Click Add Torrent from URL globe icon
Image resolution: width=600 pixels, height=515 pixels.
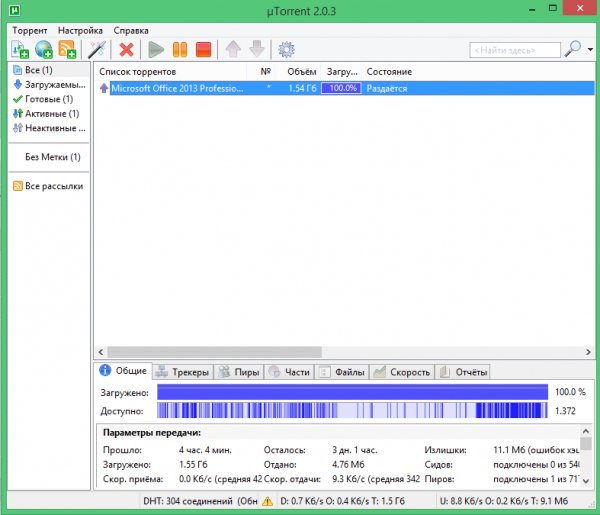pyautogui.click(x=43, y=50)
